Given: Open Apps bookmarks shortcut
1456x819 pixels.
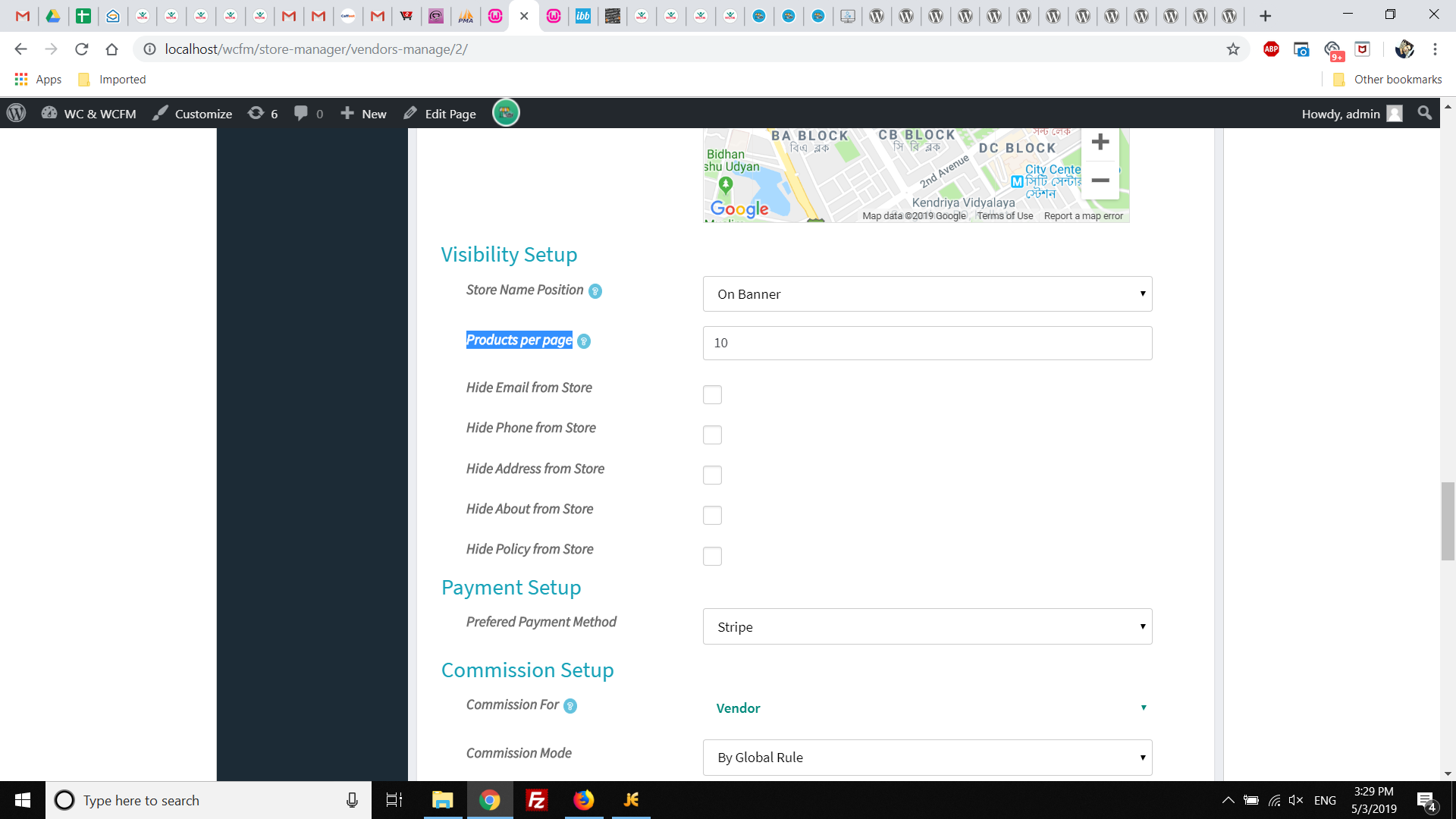Looking at the screenshot, I should click(x=38, y=80).
